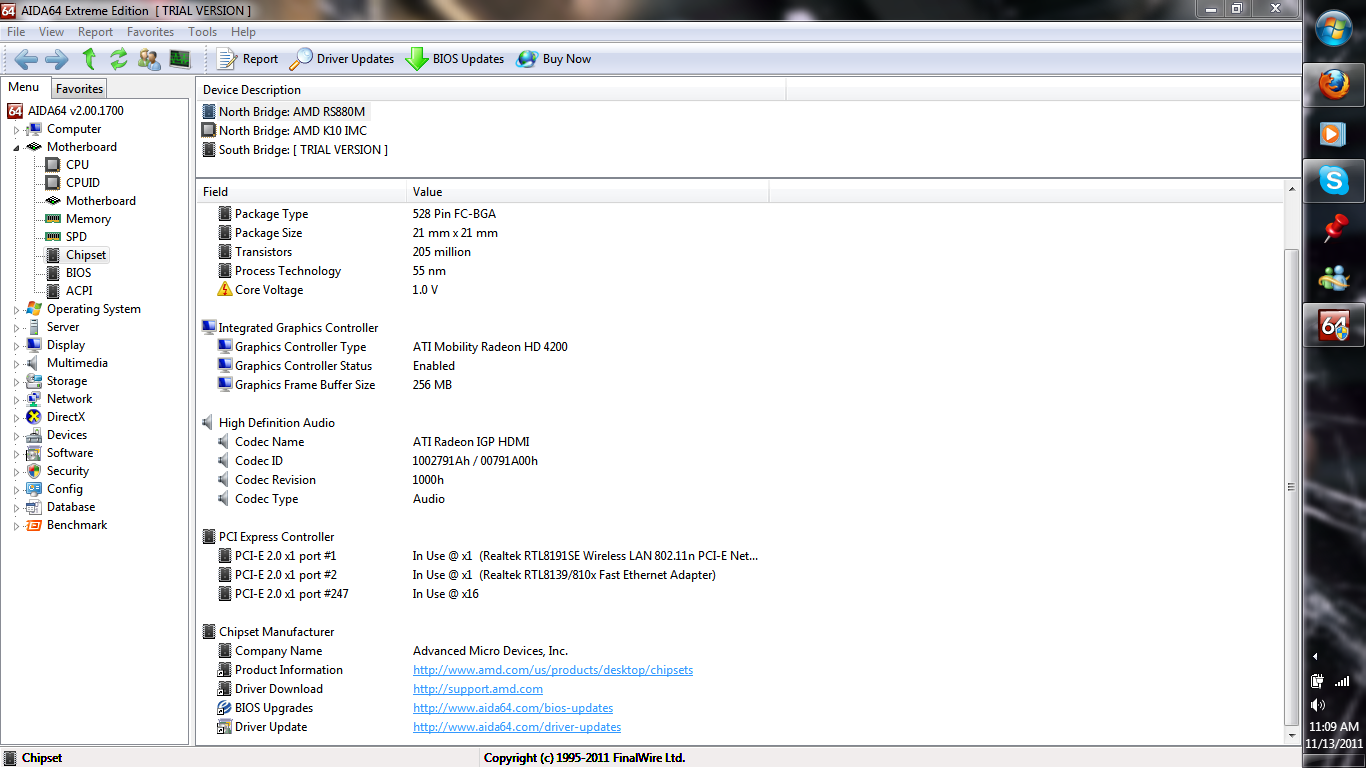Select the ACPI tree item
This screenshot has height=768, width=1366.
79,291
